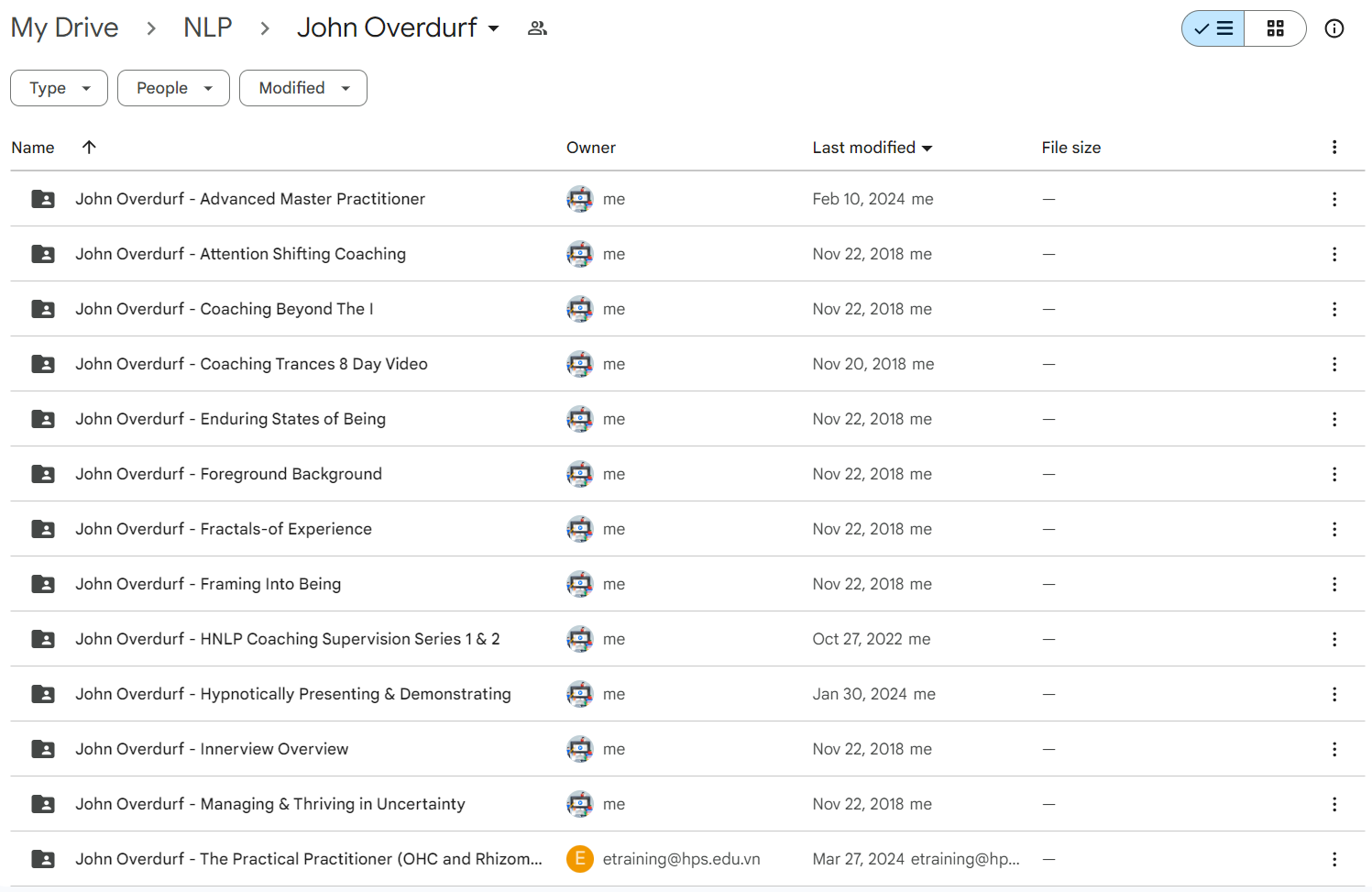Click the Jan 30, 2024 modified date

point(860,694)
